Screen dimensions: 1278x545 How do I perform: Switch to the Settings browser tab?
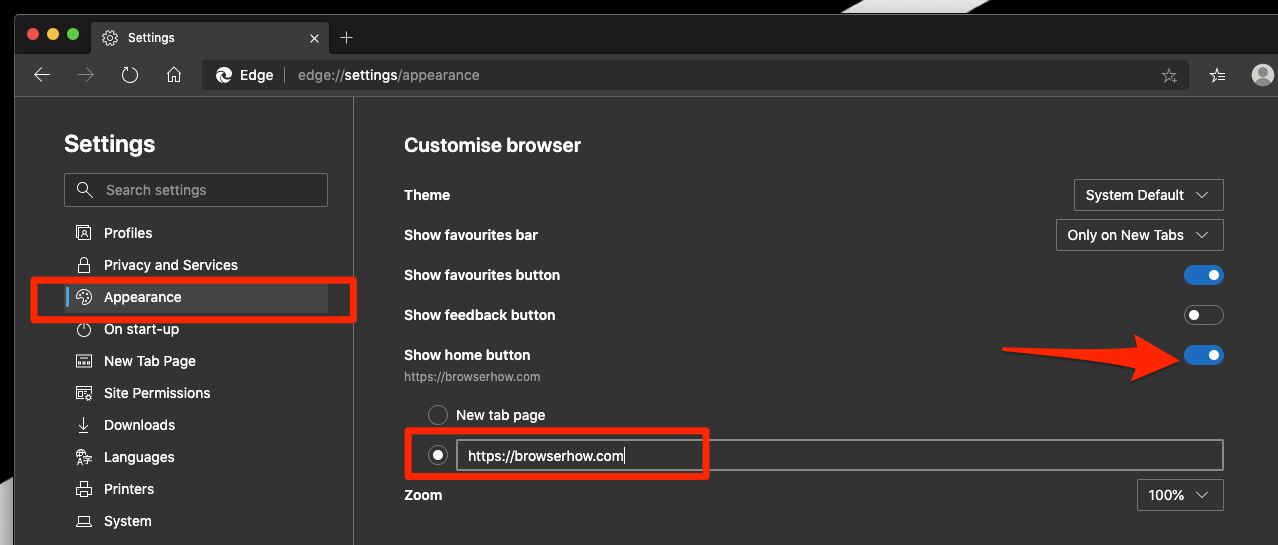pos(210,38)
